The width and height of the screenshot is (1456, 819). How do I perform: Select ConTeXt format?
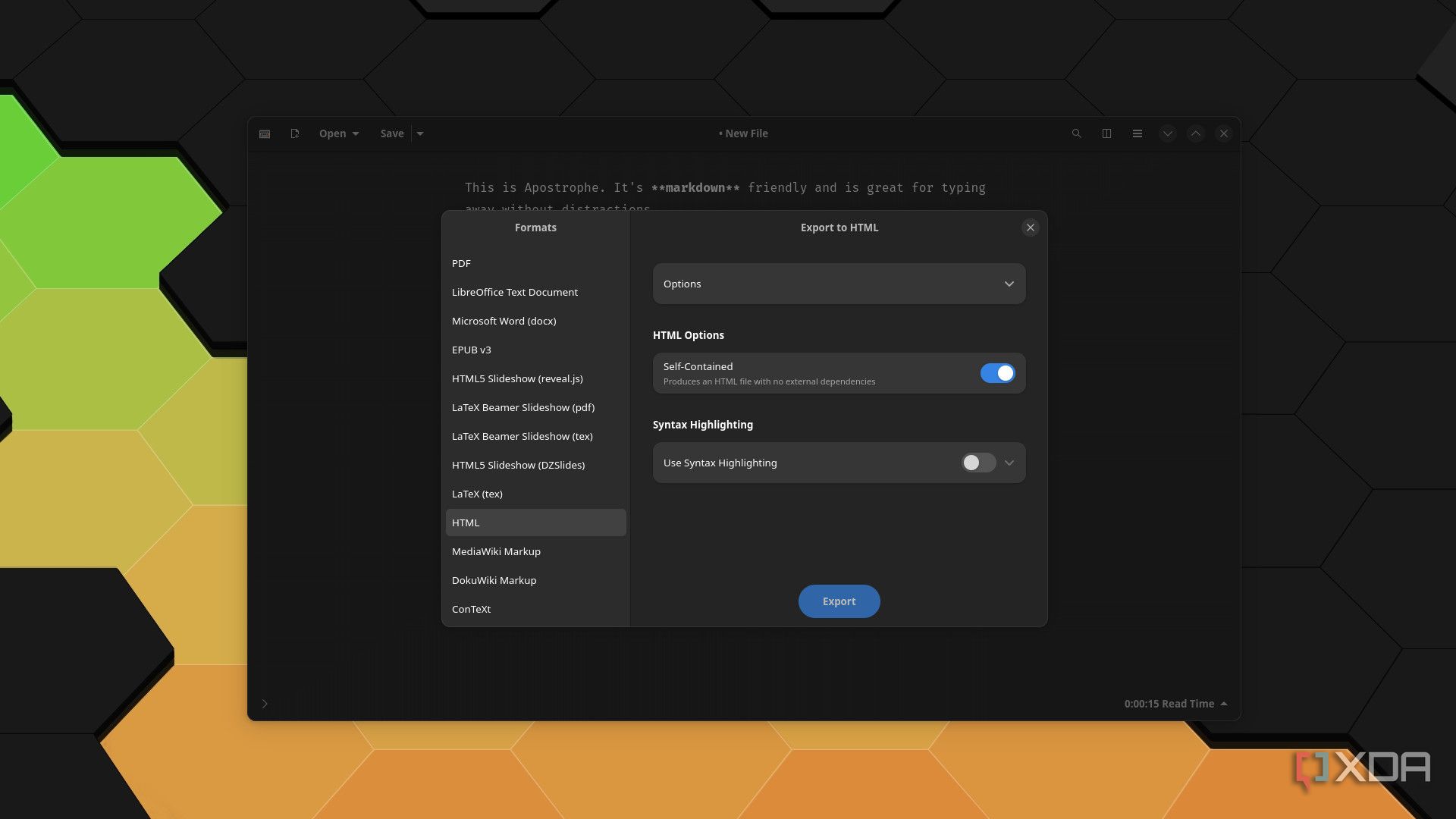(x=535, y=609)
